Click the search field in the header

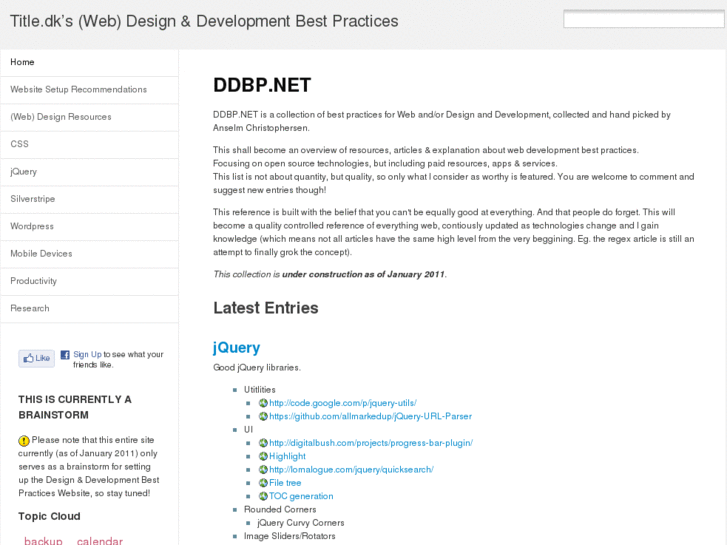(x=644, y=19)
